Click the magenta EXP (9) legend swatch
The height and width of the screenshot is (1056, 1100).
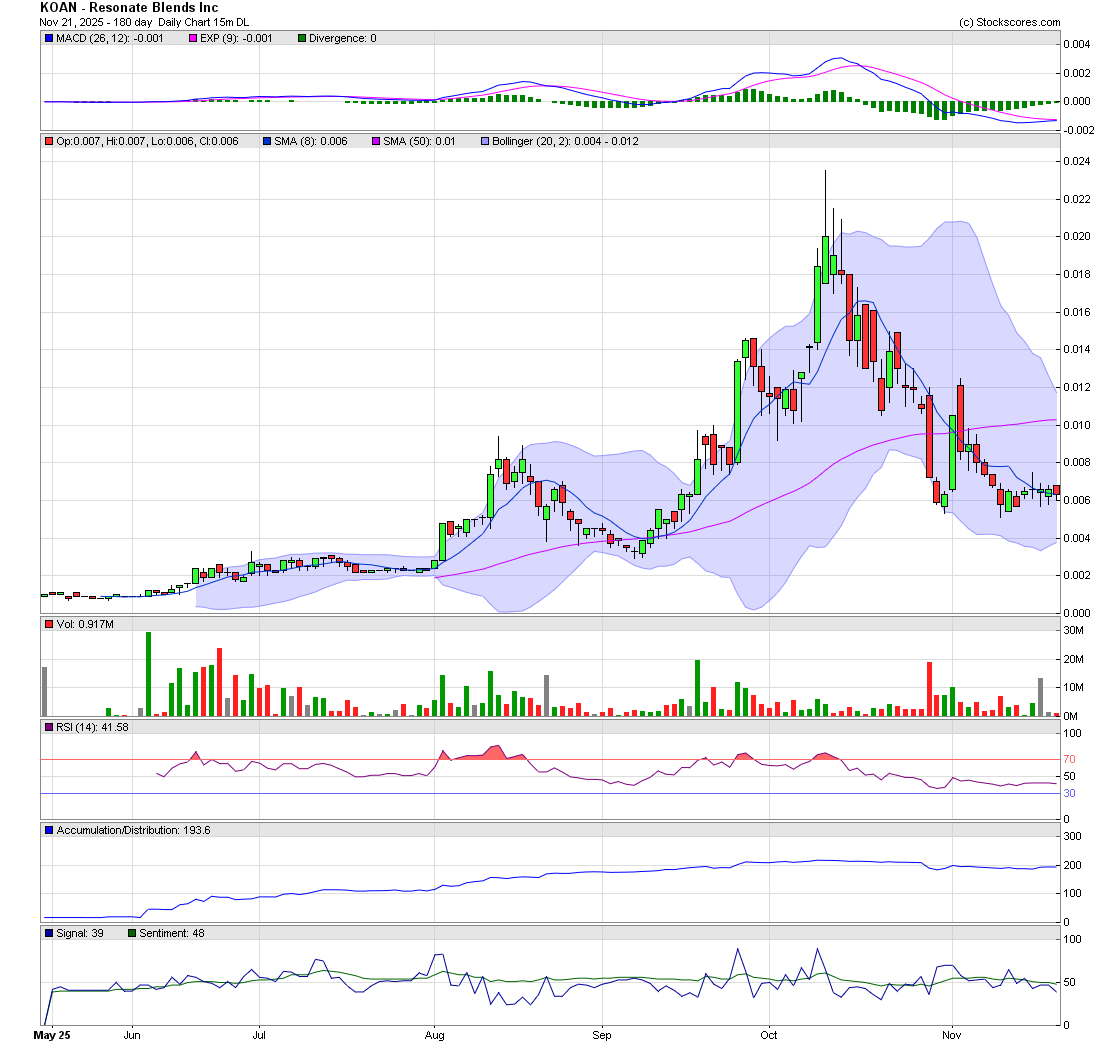(193, 39)
